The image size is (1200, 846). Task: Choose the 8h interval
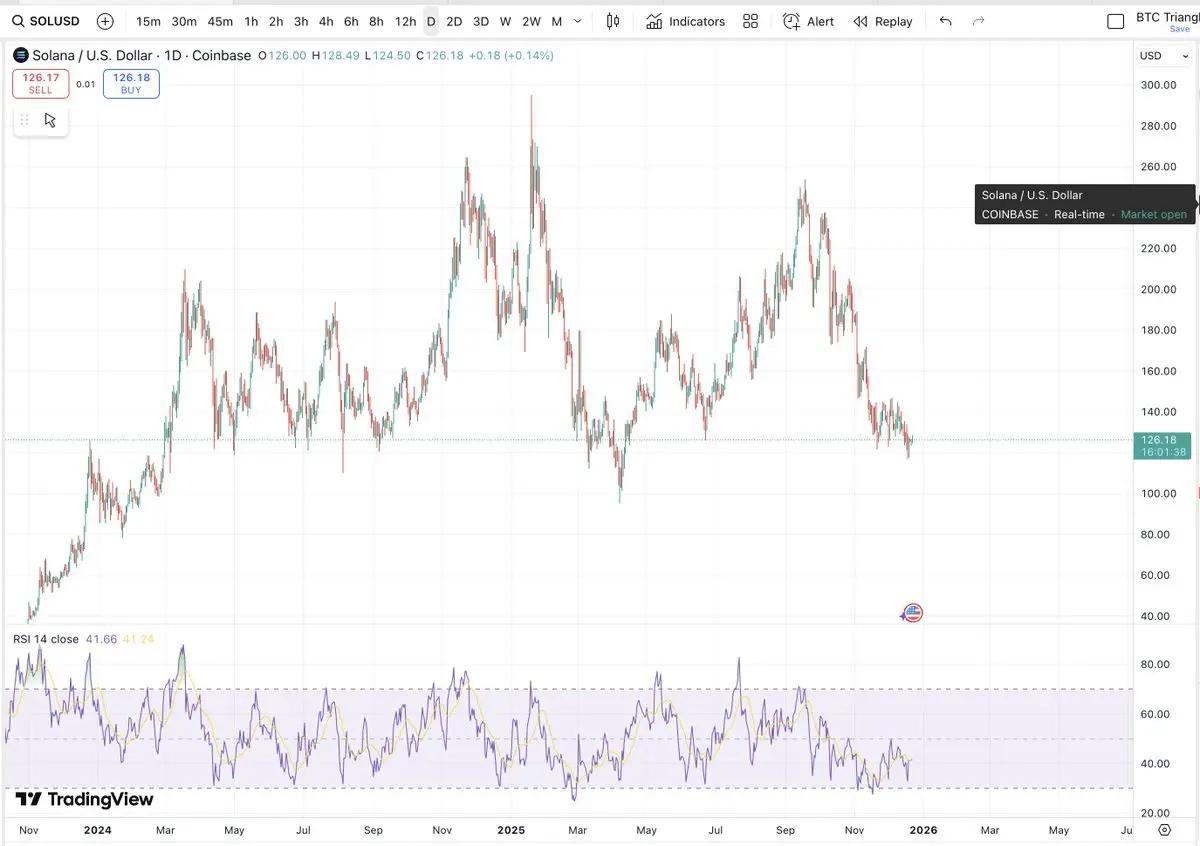[376, 21]
